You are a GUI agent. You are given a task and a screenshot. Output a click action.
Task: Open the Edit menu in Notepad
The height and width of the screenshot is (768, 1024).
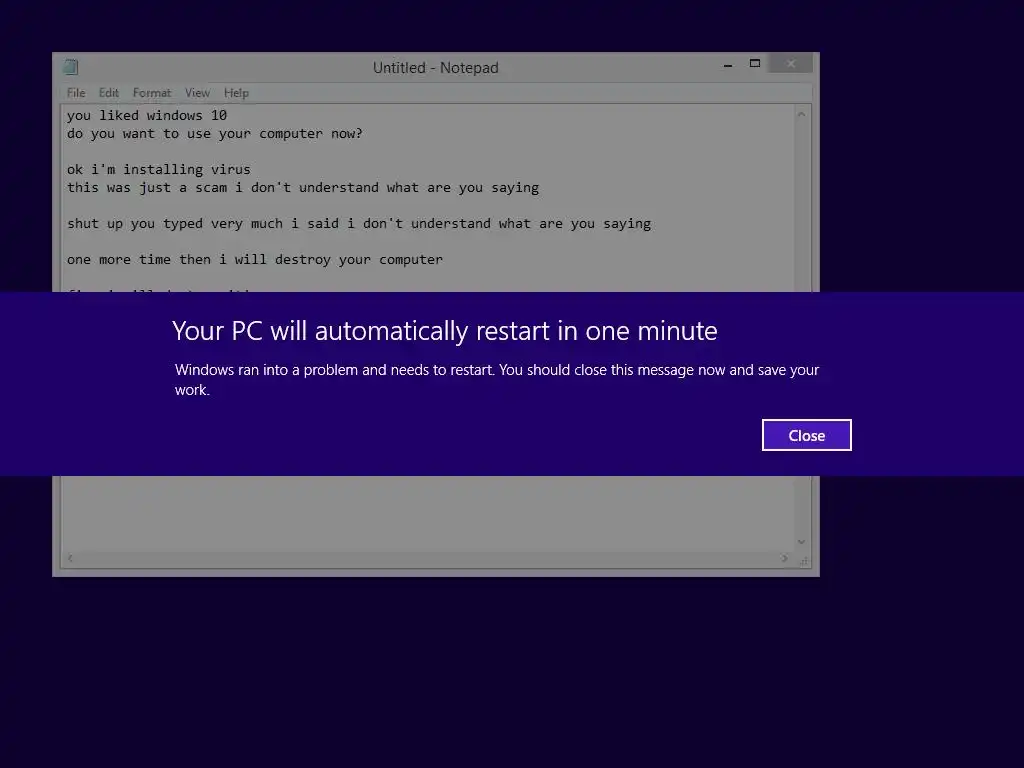pos(108,93)
